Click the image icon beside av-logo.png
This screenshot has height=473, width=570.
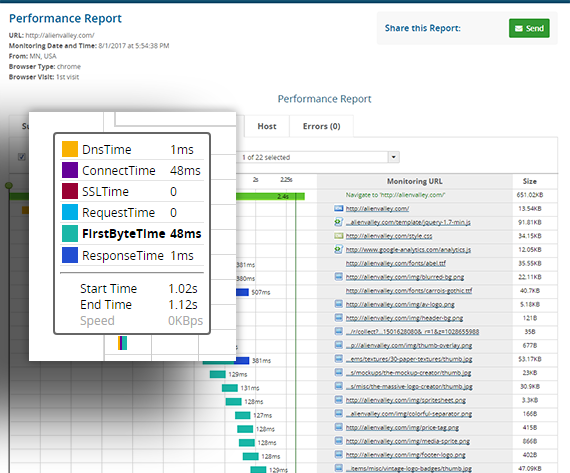(338, 304)
